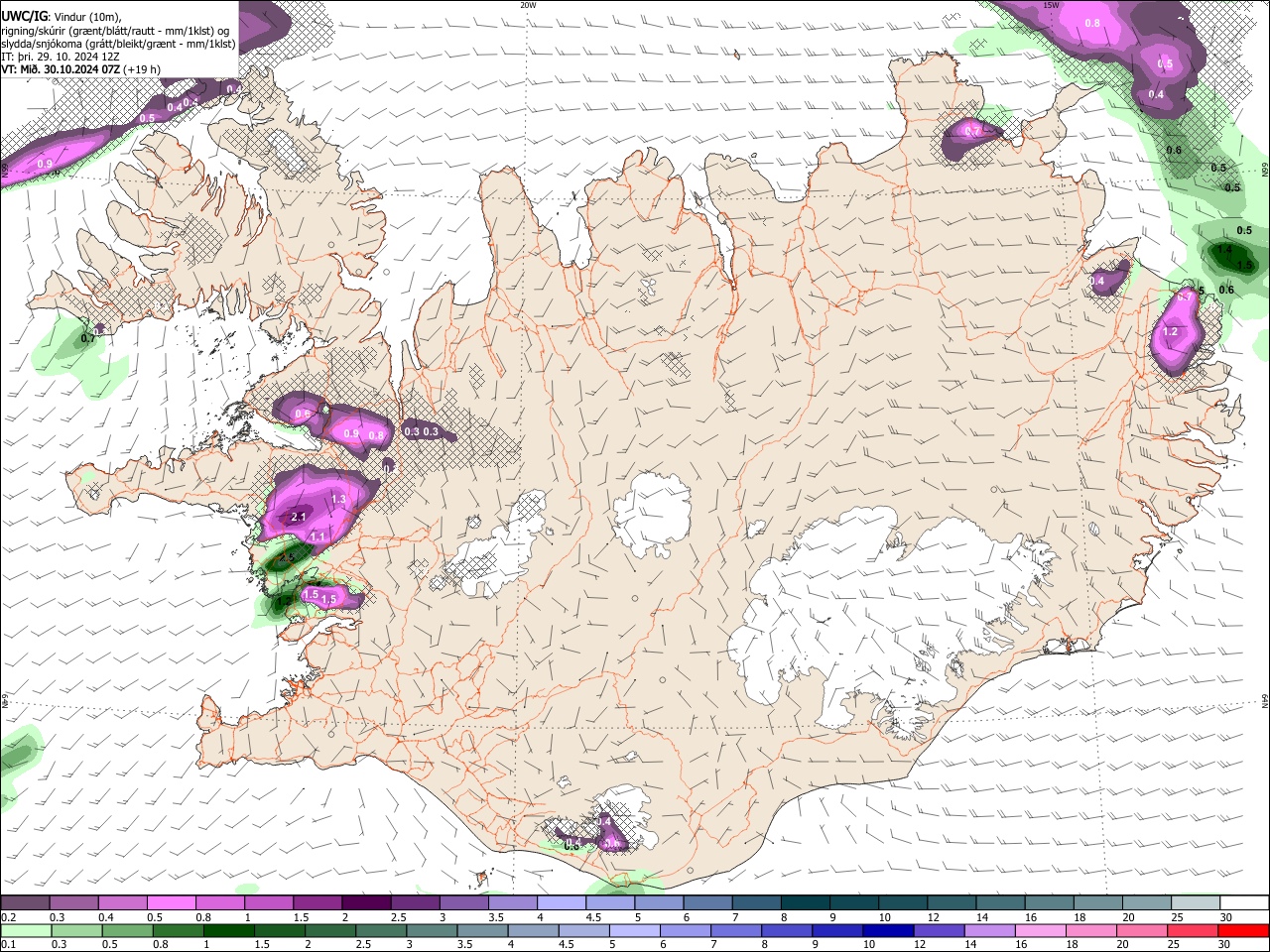Click the 'IT: þri. 29. 10. 2024 12Z' line

pyautogui.click(x=62, y=57)
